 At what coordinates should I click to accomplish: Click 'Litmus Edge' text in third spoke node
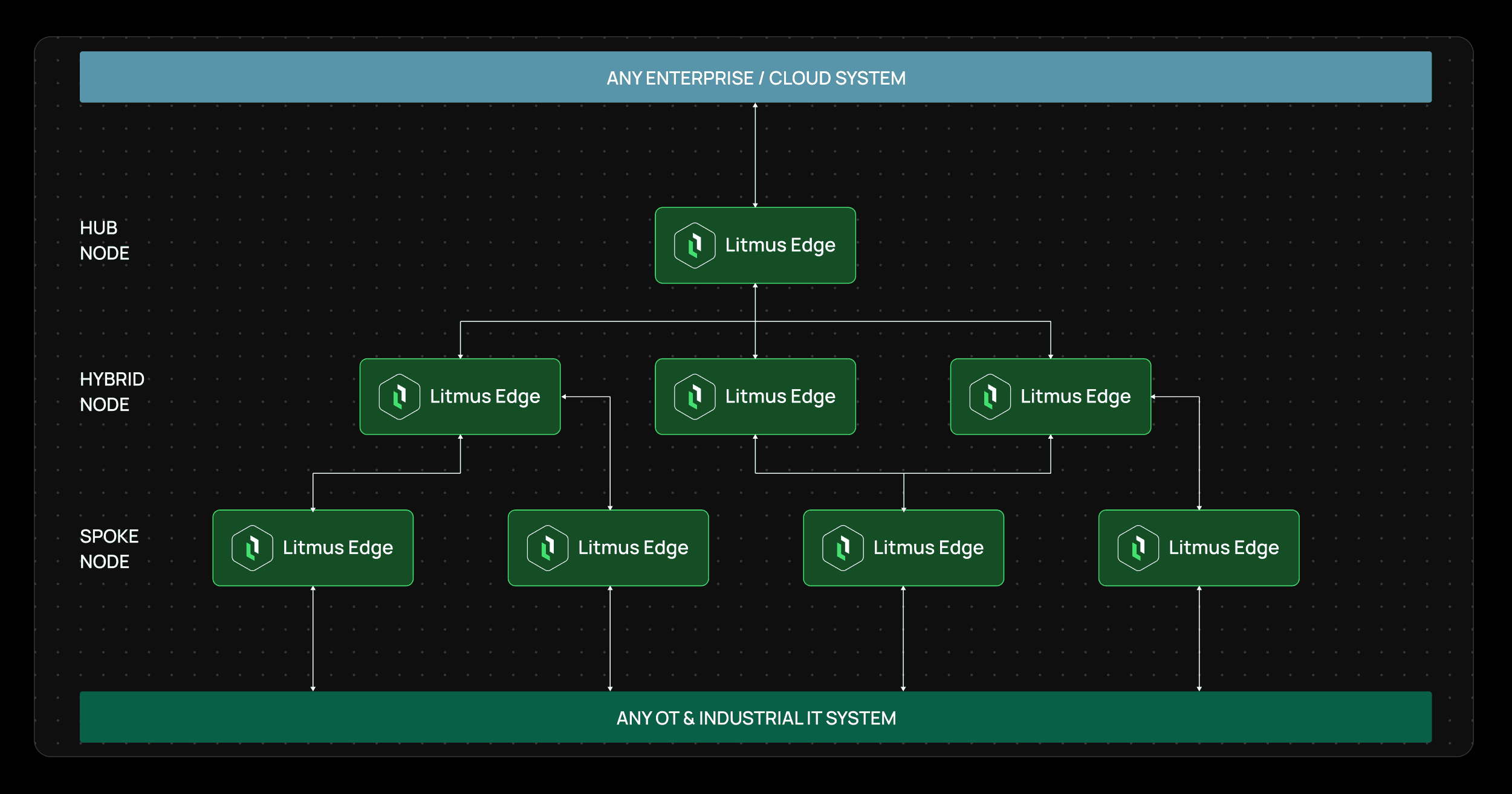coord(928,548)
